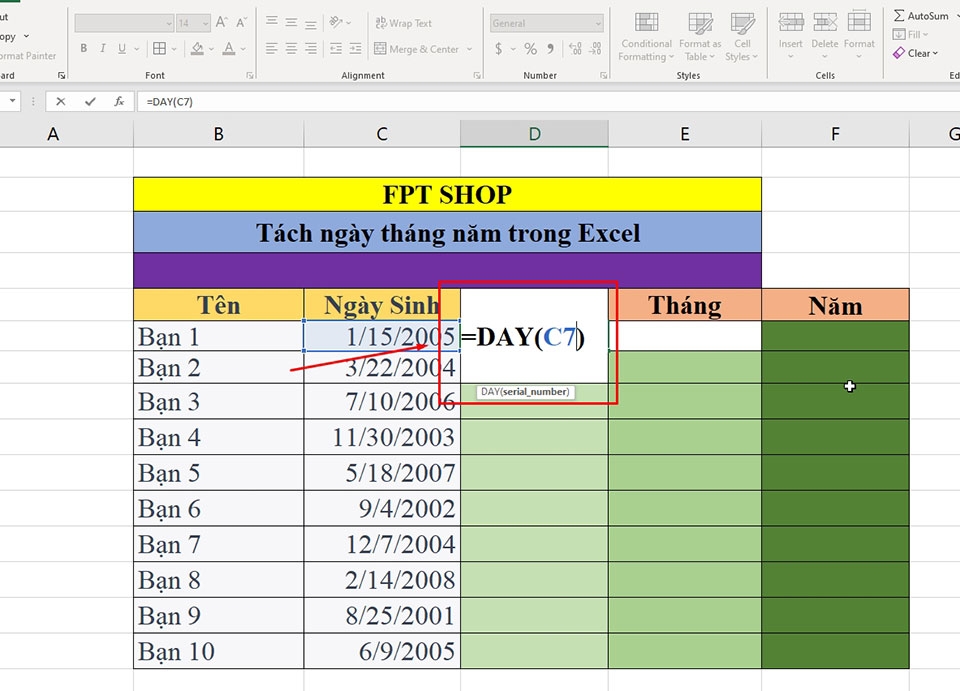Open the Font Color swatch
This screenshot has width=960, height=691.
(x=230, y=48)
